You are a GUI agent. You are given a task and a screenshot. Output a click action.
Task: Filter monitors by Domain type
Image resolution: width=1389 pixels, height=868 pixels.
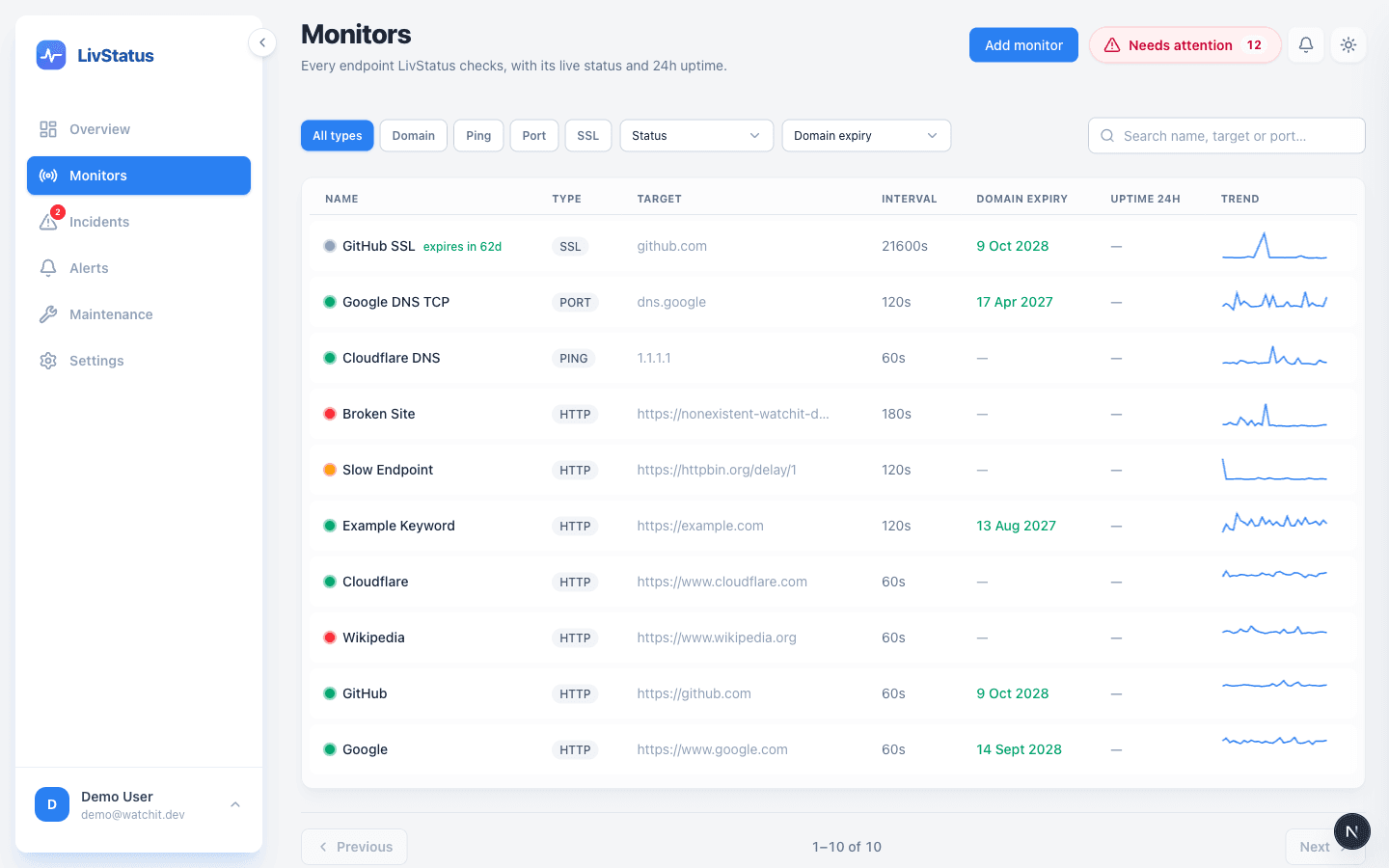pos(414,136)
